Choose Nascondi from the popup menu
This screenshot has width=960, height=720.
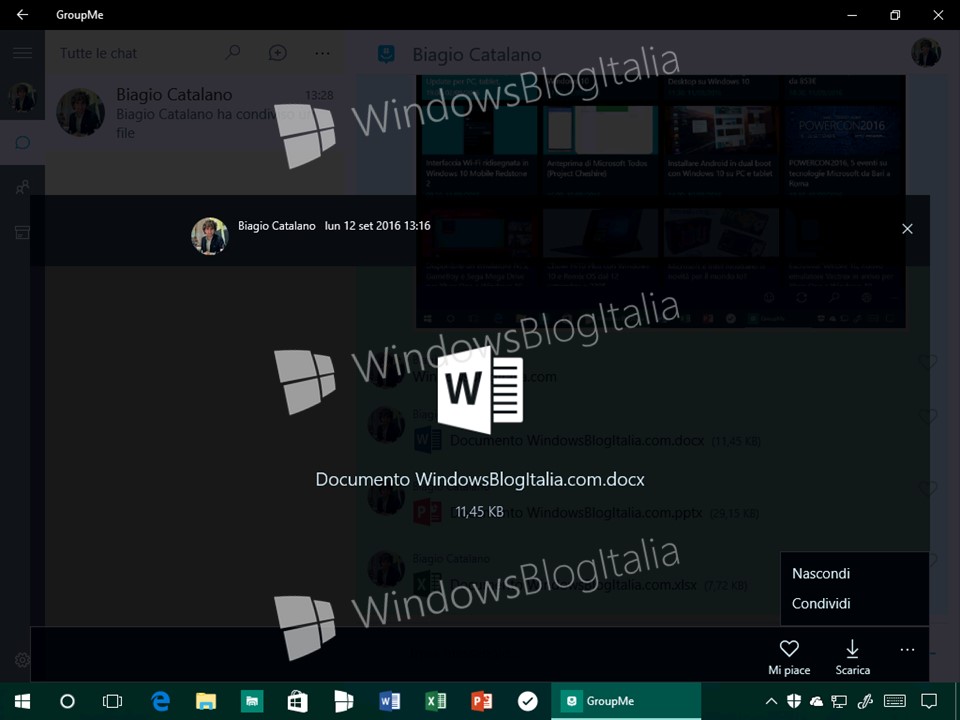pyautogui.click(x=821, y=574)
